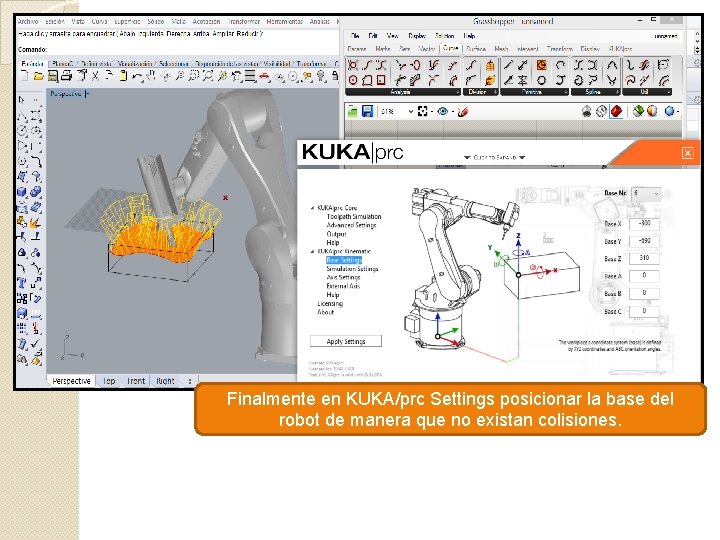Click Base A input field
Viewport: 720px width, 540px height.
pyautogui.click(x=644, y=276)
